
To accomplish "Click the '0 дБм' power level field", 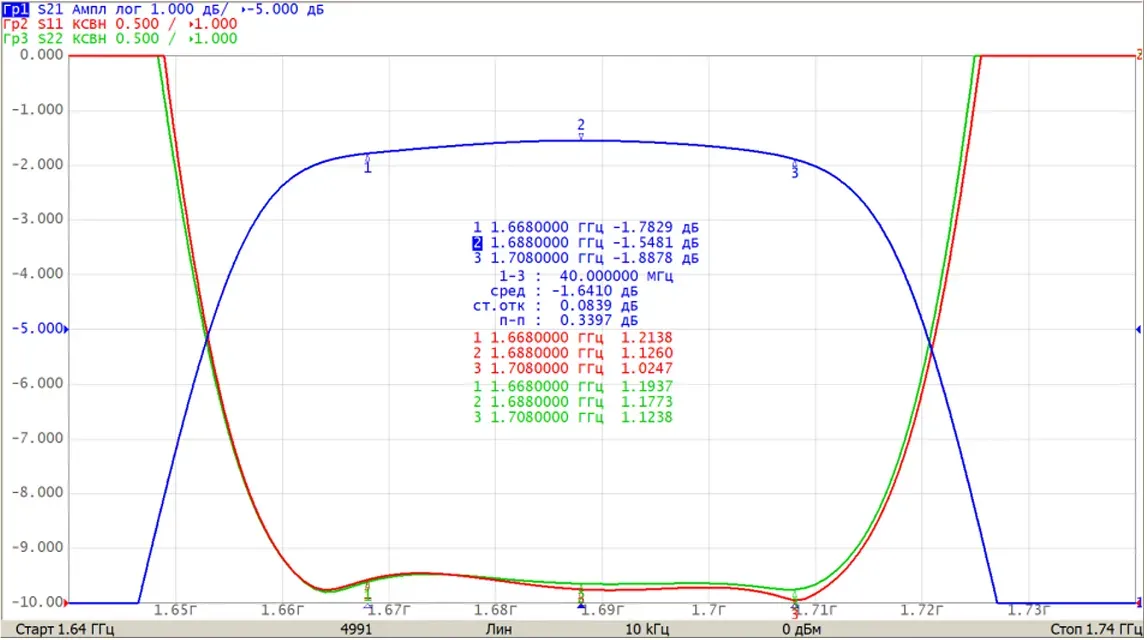I will pos(801,630).
